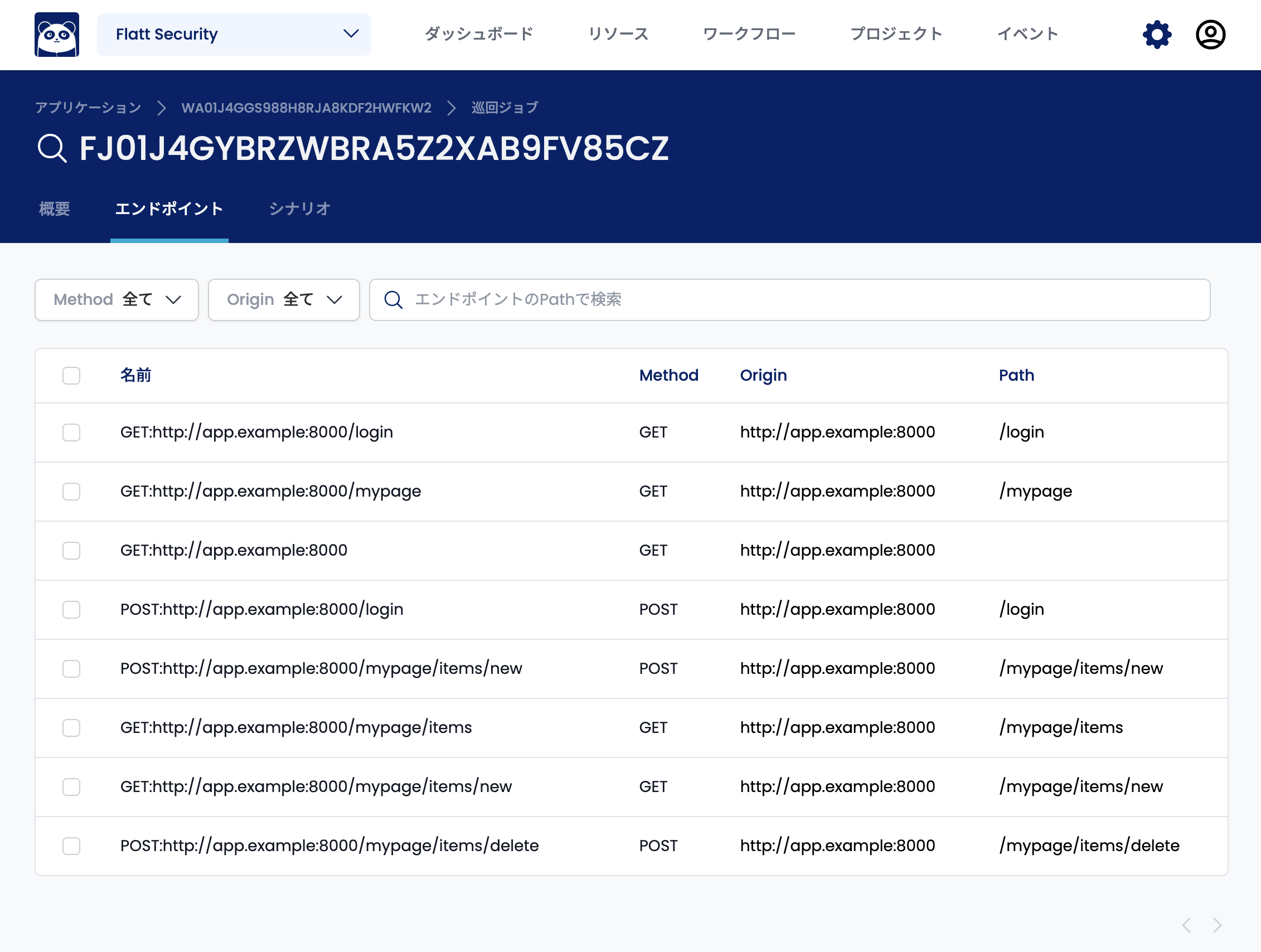The width and height of the screenshot is (1261, 952).
Task: Go to previous page arrow
Action: click(1186, 925)
